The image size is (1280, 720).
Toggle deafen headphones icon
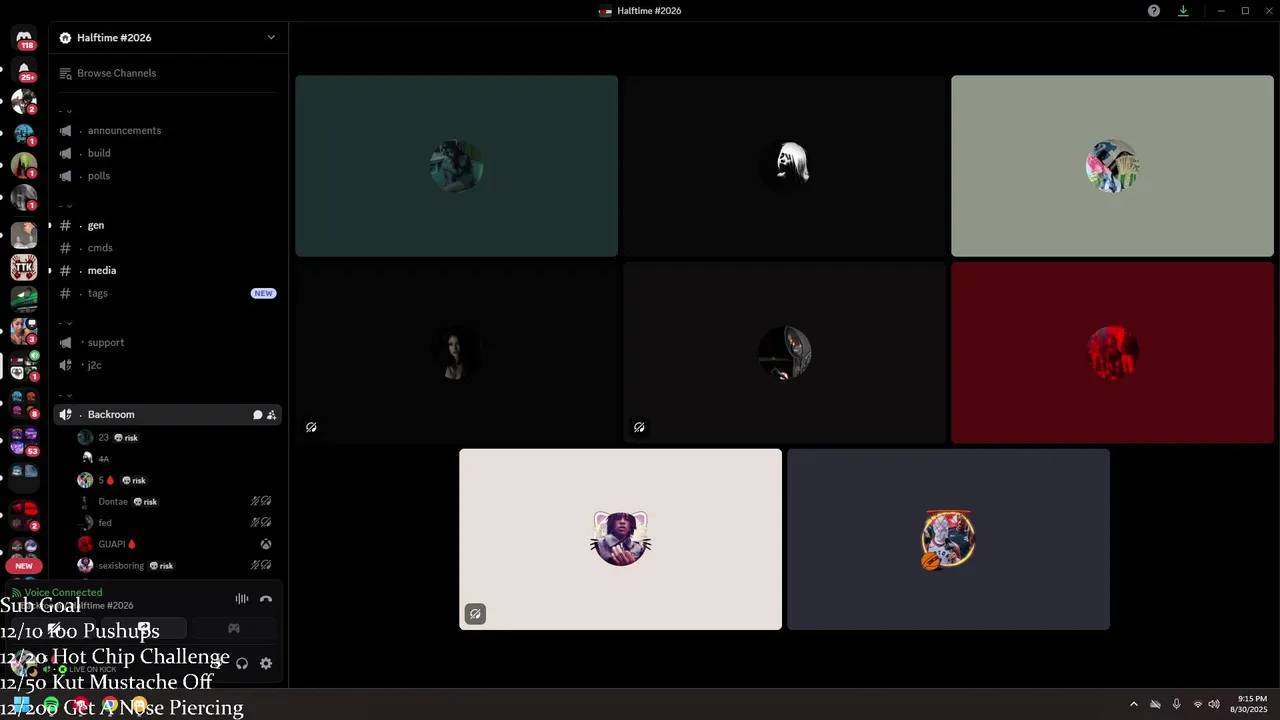point(241,663)
